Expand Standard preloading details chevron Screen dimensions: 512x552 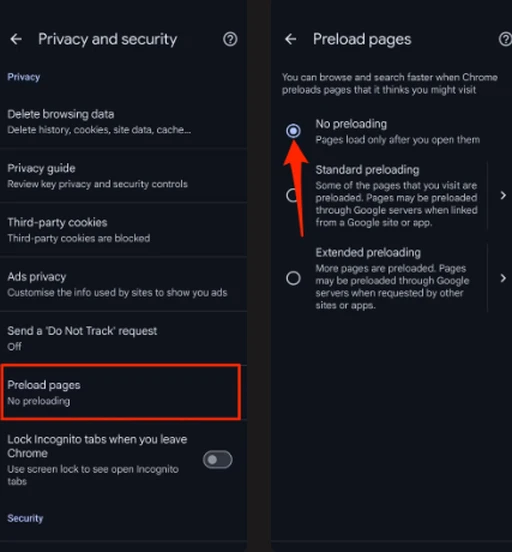[503, 195]
